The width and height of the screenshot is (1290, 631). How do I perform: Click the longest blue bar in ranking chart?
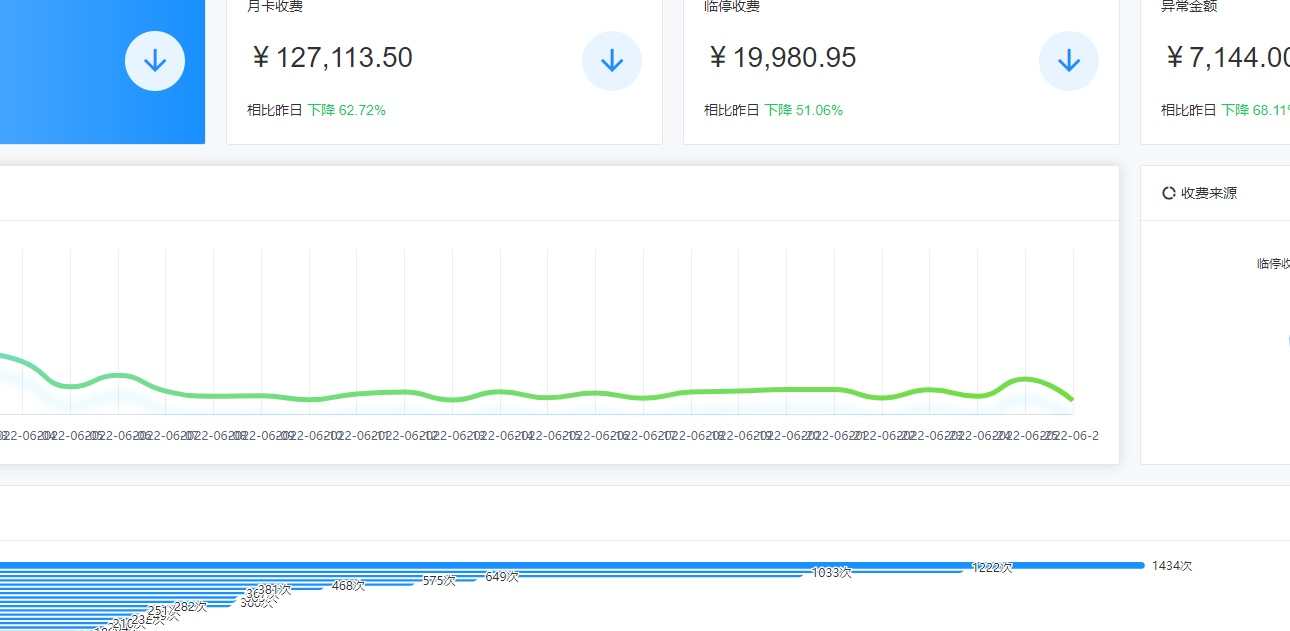tap(572, 565)
